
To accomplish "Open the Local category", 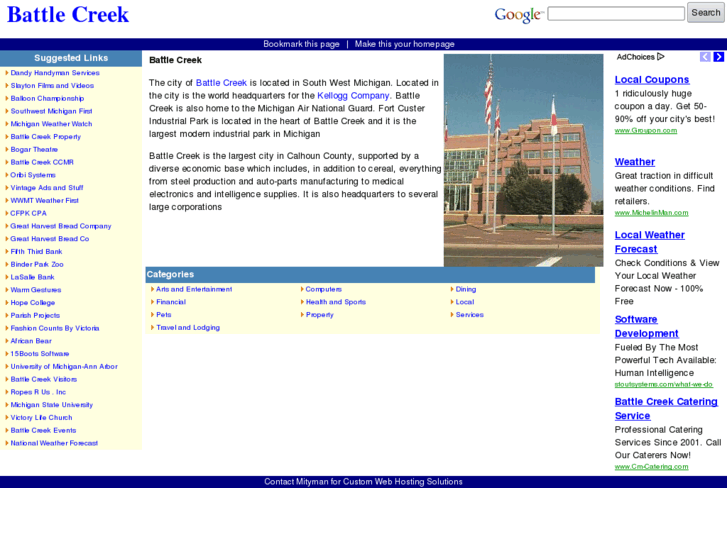I will coord(465,302).
